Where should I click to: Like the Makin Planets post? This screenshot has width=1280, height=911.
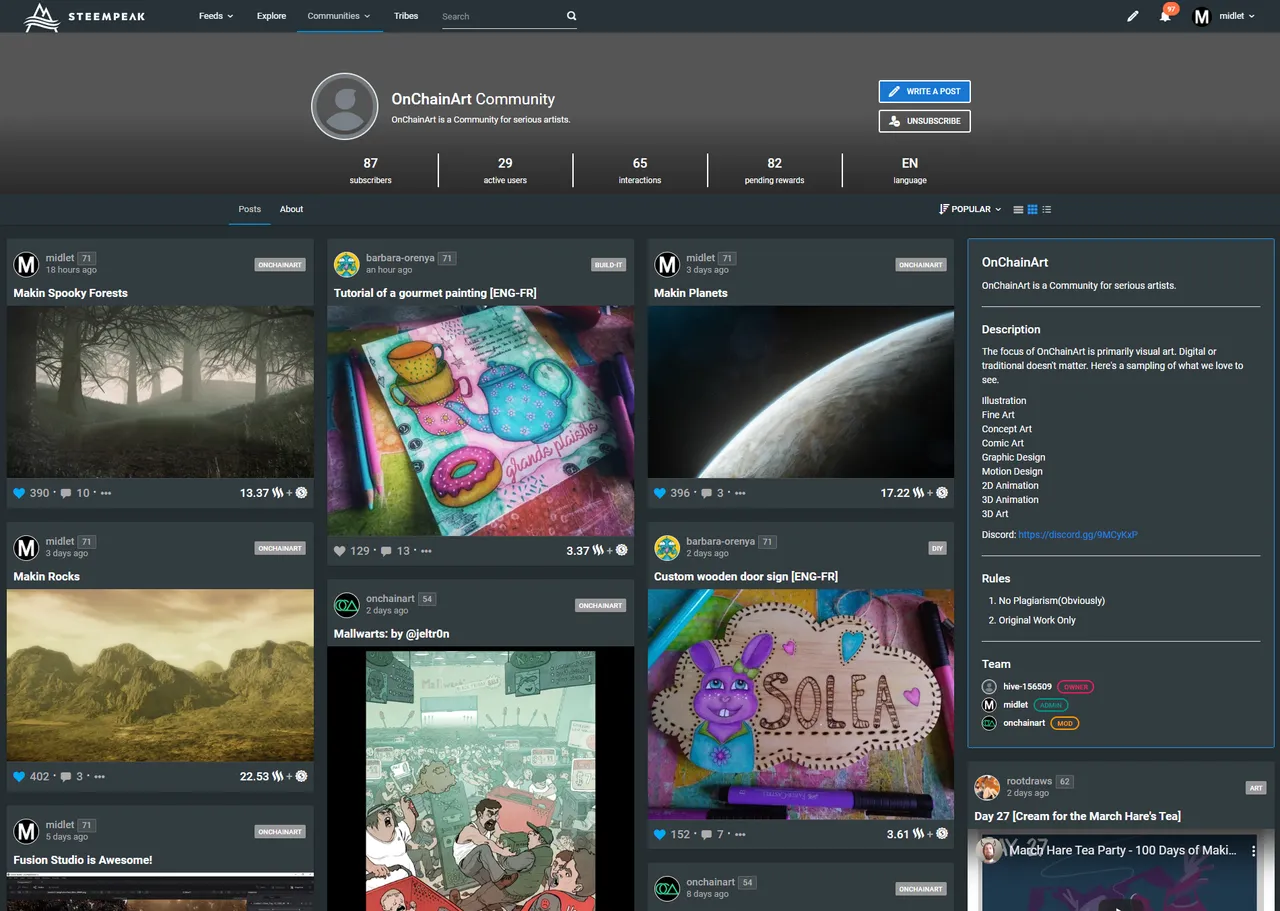(660, 493)
